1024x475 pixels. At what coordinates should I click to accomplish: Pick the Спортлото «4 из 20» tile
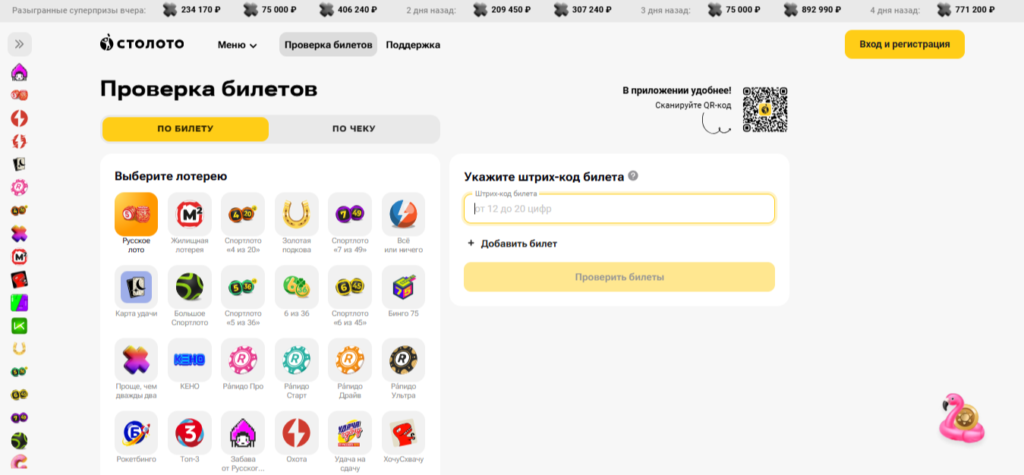(243, 223)
